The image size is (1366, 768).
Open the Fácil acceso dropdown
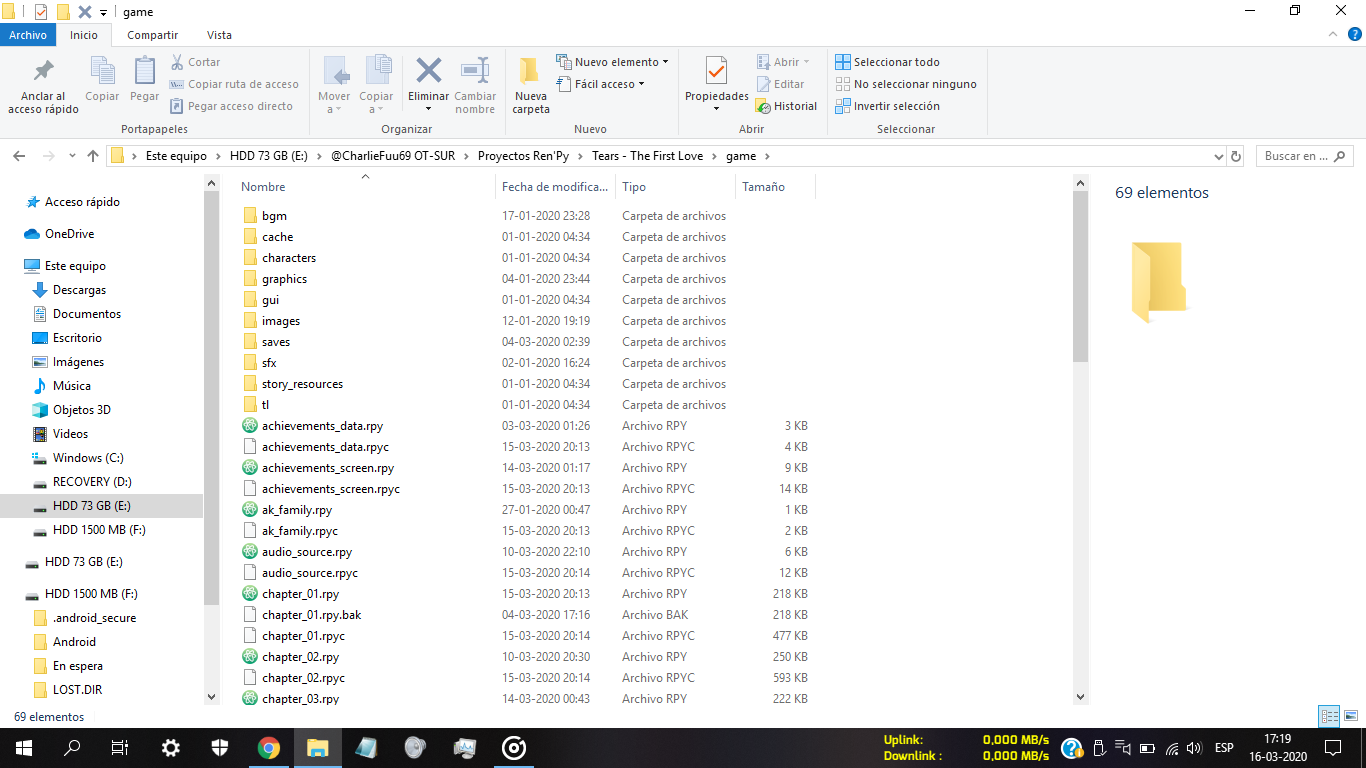tap(601, 84)
